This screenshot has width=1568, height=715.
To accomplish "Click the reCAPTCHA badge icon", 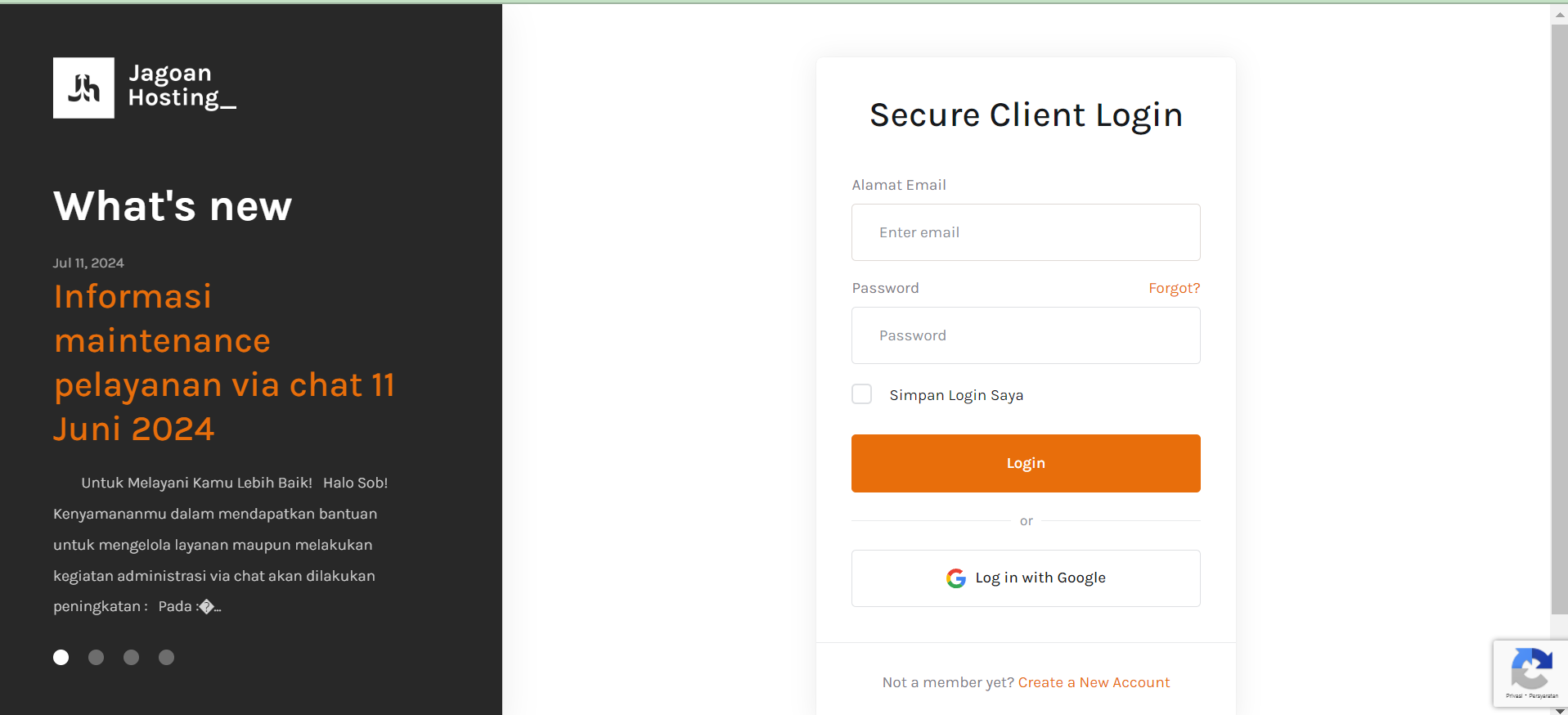I will [1533, 669].
